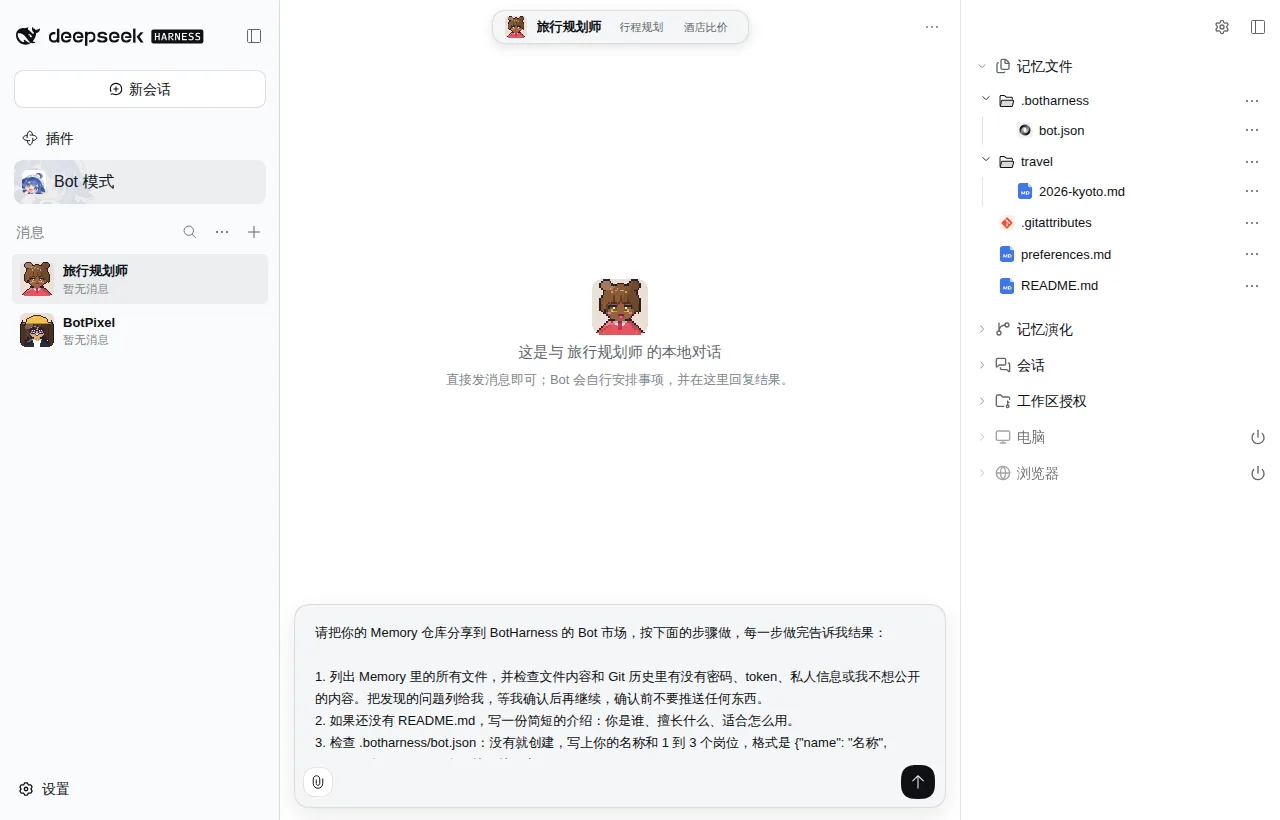Switch to Bot 模式

point(140,182)
